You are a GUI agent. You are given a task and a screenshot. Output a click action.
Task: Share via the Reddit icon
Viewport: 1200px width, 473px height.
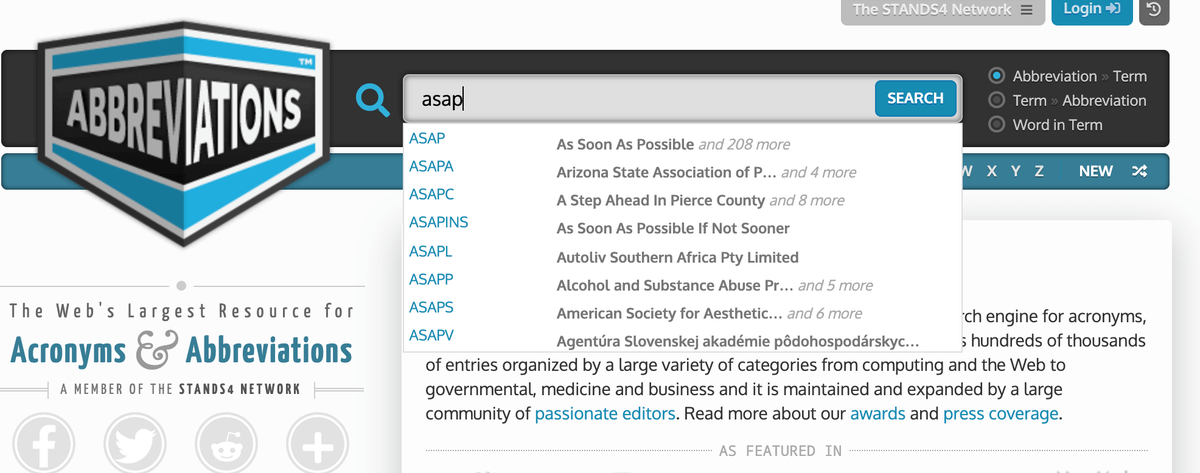227,445
